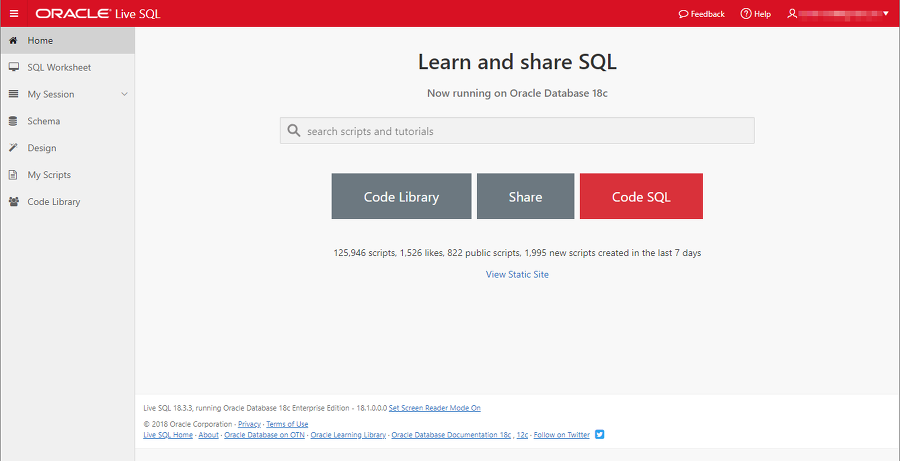The image size is (900, 461).
Task: Click the Help question mark icon
Action: pos(746,14)
